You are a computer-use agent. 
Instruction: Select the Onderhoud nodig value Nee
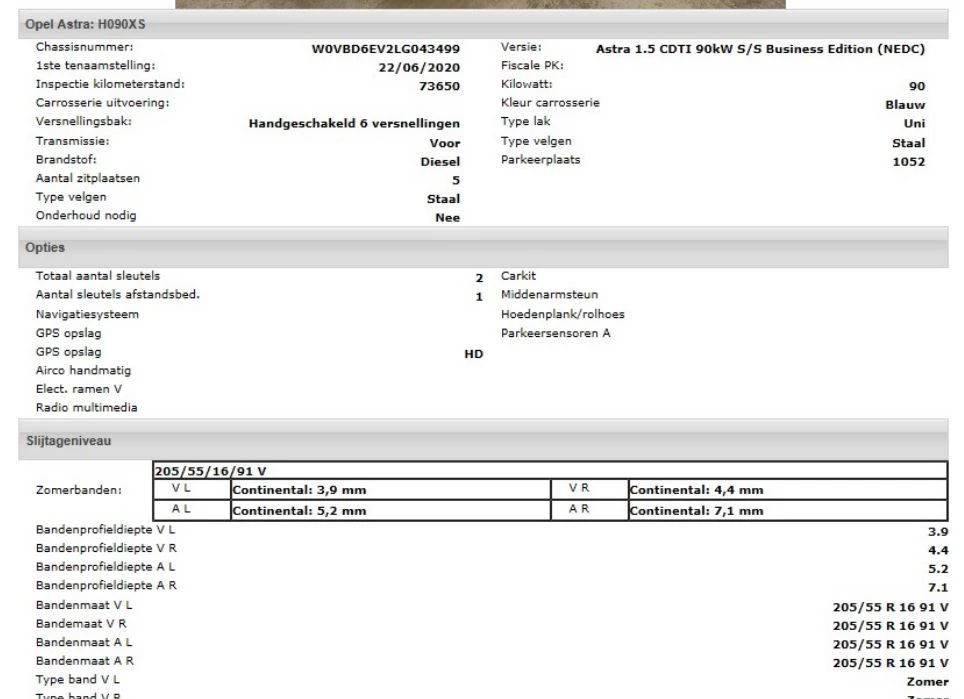(x=448, y=215)
